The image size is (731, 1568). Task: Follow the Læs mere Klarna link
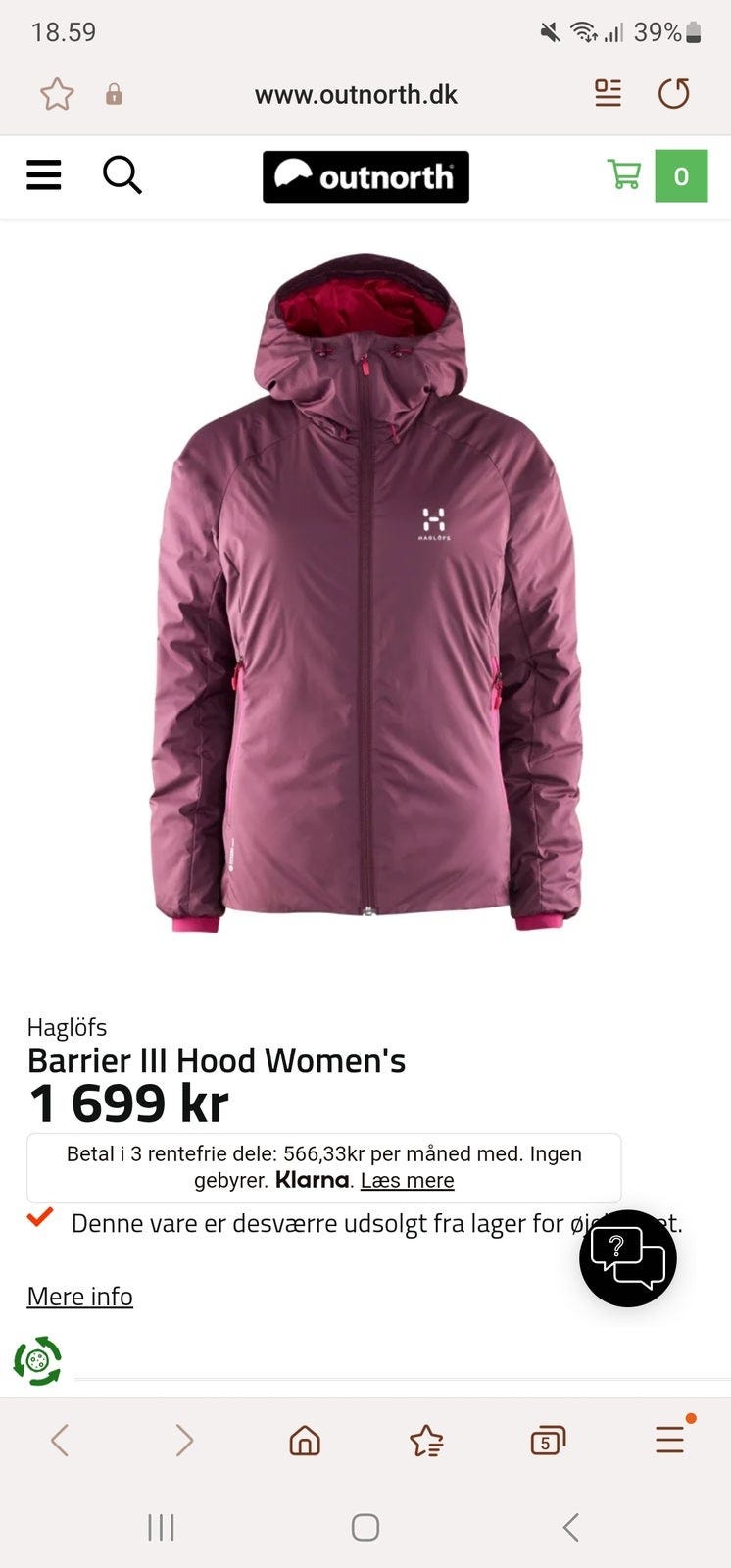(407, 1180)
